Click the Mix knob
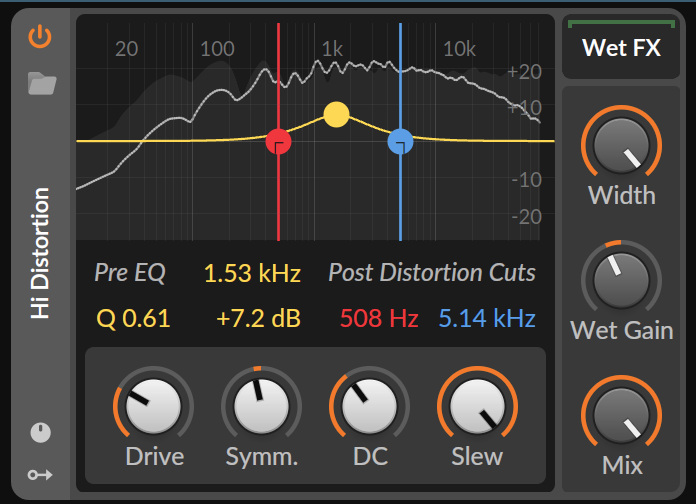This screenshot has width=696, height=504. (x=621, y=416)
